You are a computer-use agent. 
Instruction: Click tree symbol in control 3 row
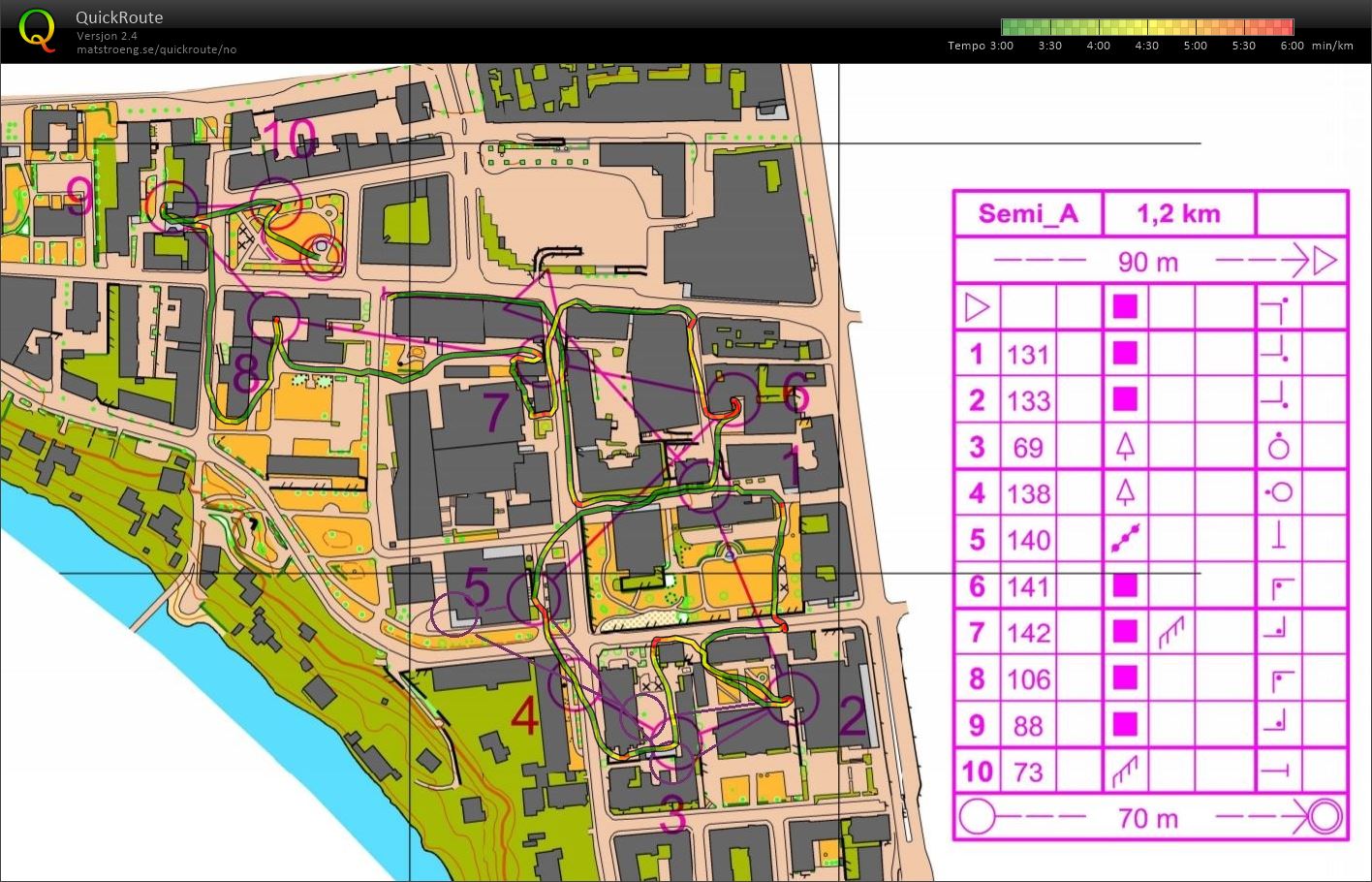click(x=1124, y=446)
